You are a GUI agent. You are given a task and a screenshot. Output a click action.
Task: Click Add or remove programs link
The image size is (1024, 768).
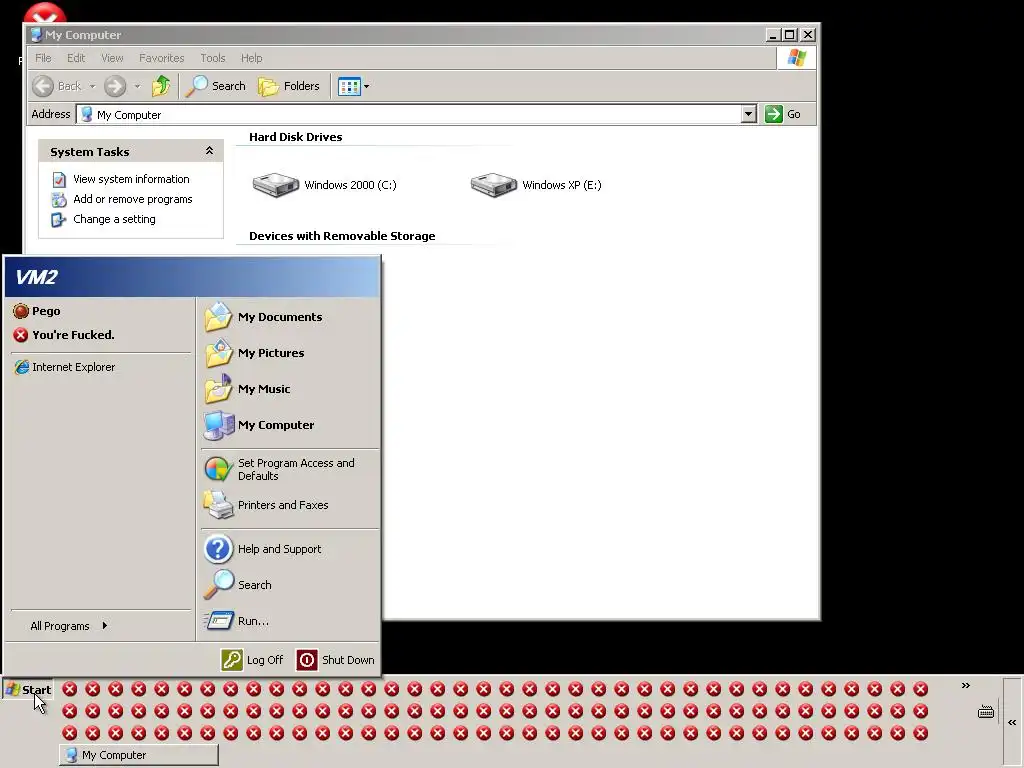133,199
